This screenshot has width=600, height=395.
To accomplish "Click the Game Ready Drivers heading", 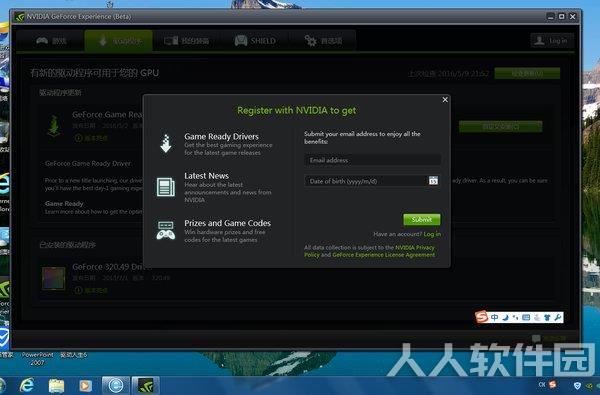I will coord(221,136).
